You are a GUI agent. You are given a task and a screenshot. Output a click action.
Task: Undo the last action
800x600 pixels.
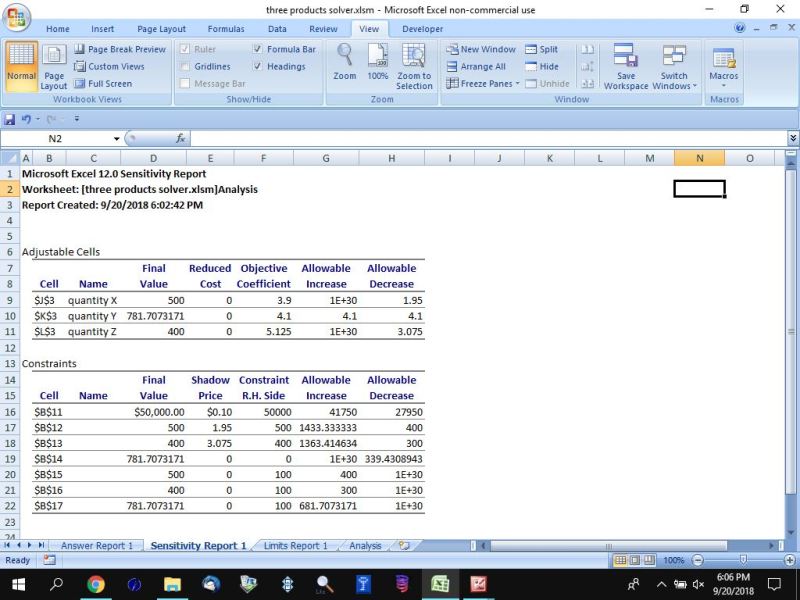[26, 119]
